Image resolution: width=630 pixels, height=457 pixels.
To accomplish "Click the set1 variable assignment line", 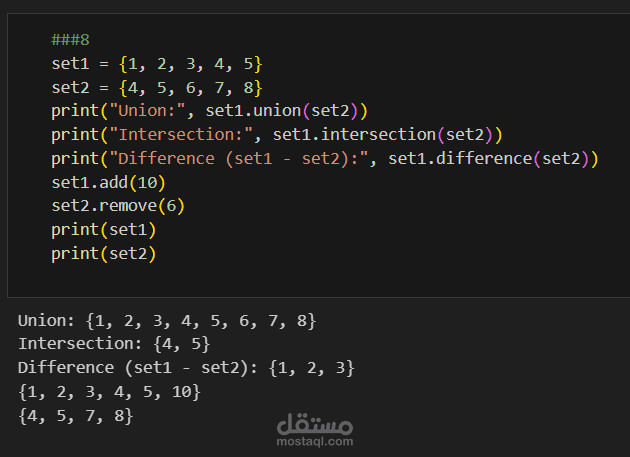I will [157, 64].
